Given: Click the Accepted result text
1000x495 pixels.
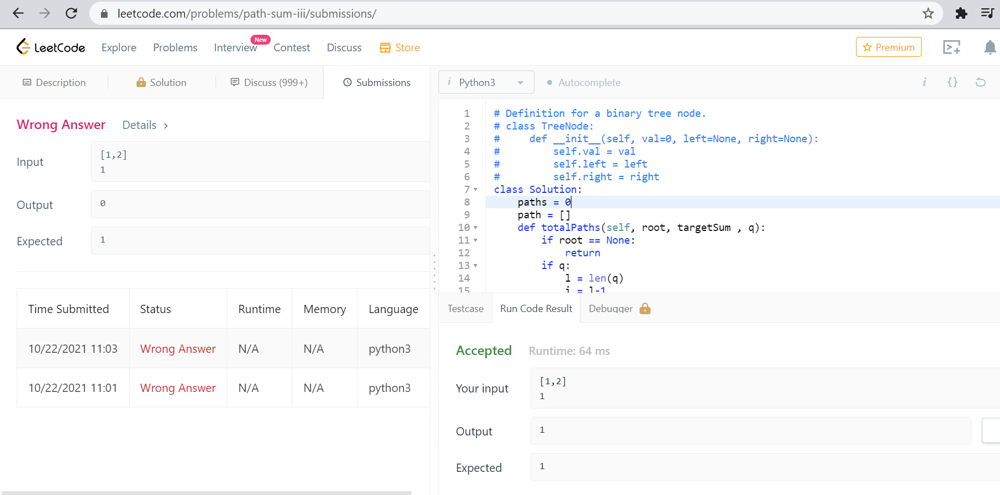Looking at the screenshot, I should pos(484,351).
